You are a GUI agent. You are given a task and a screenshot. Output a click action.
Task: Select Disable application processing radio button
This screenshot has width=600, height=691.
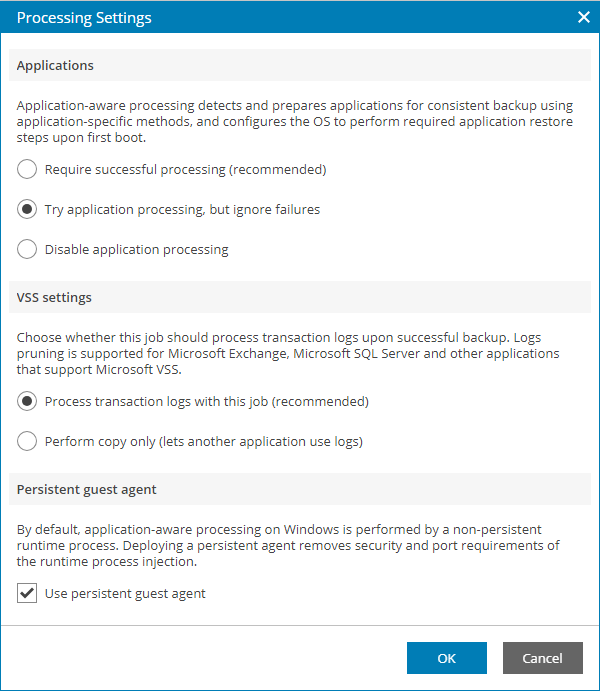tap(28, 249)
